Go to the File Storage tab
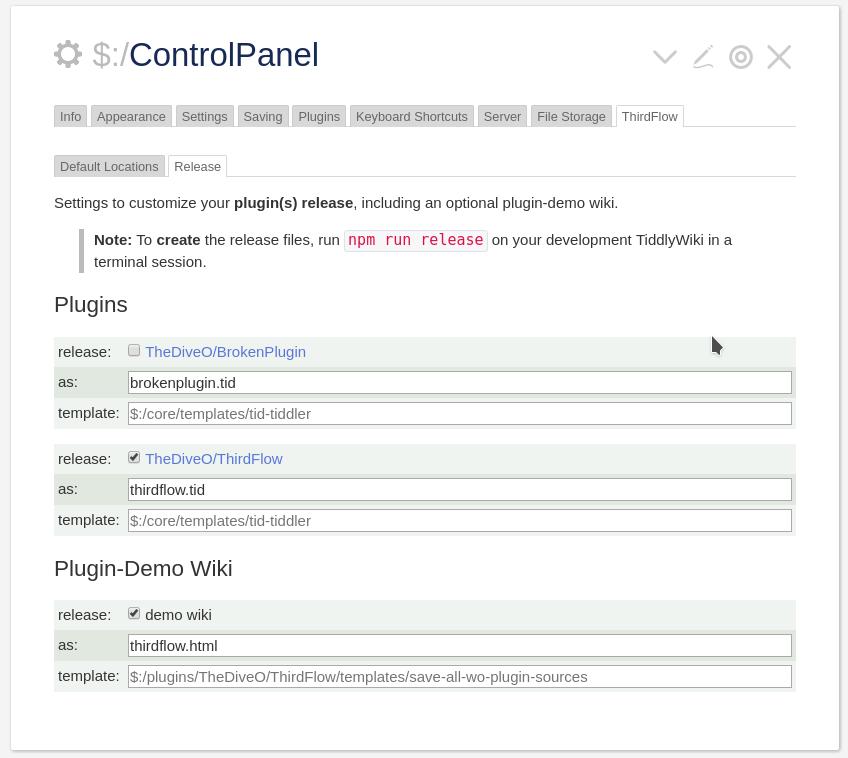The width and height of the screenshot is (848, 758). pos(571,116)
